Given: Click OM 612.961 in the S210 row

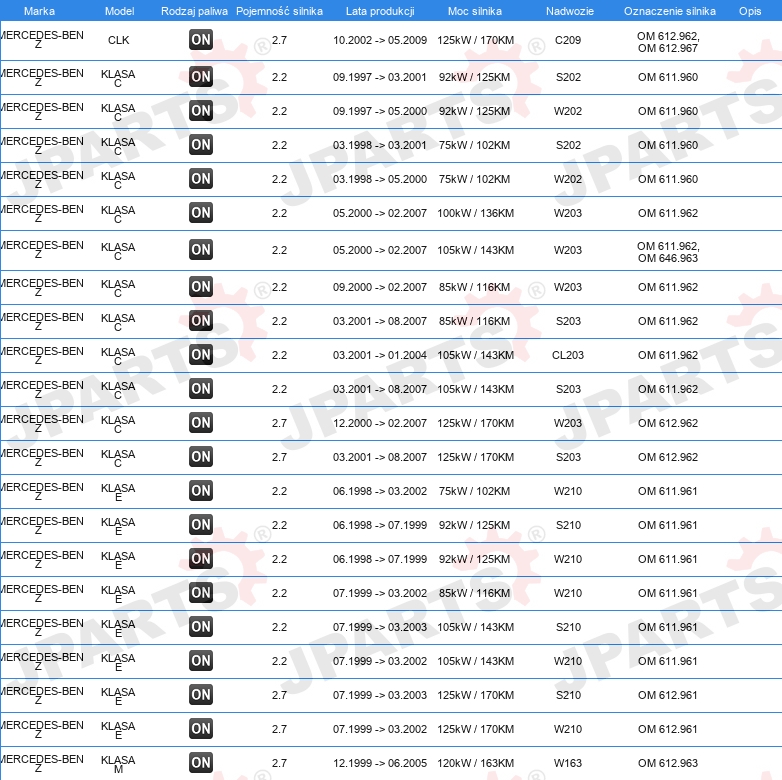Looking at the screenshot, I should point(668,695).
